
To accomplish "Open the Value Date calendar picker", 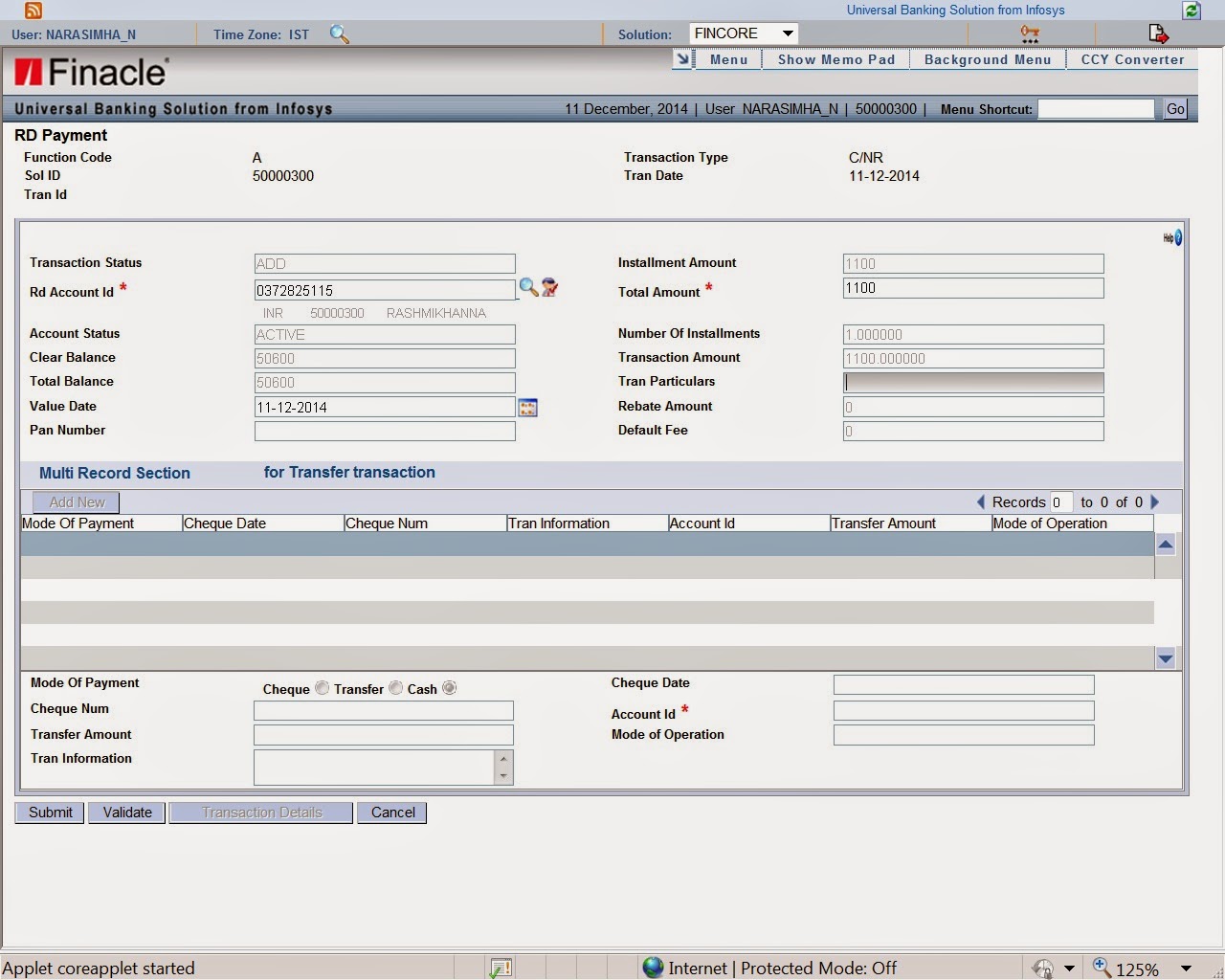I will coord(528,408).
